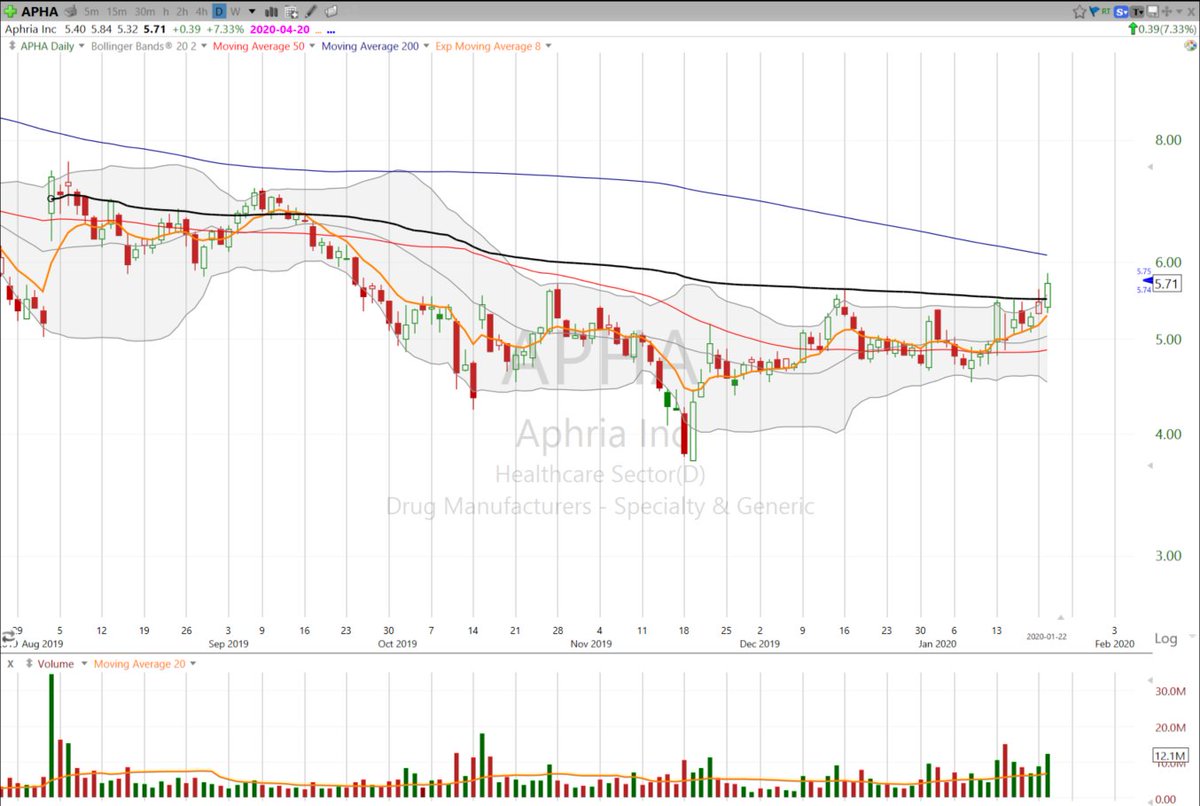Click the up-down arrows beside Volume
Image resolution: width=1200 pixels, height=806 pixels.
tap(29, 664)
